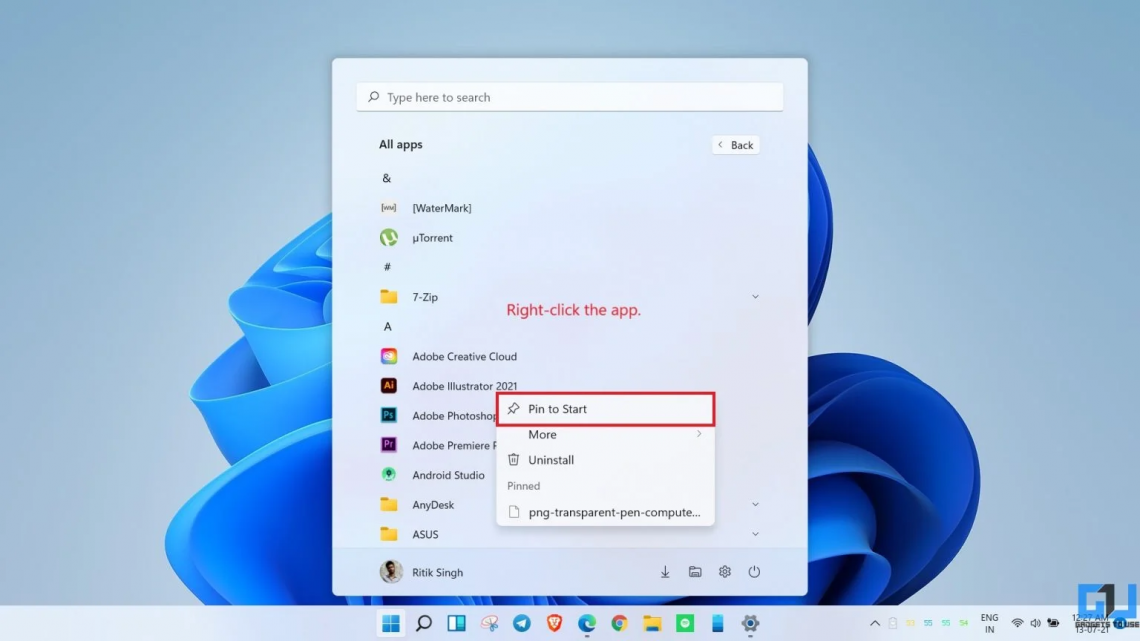This screenshot has height=641, width=1140.
Task: Click the Back button
Action: (x=735, y=144)
